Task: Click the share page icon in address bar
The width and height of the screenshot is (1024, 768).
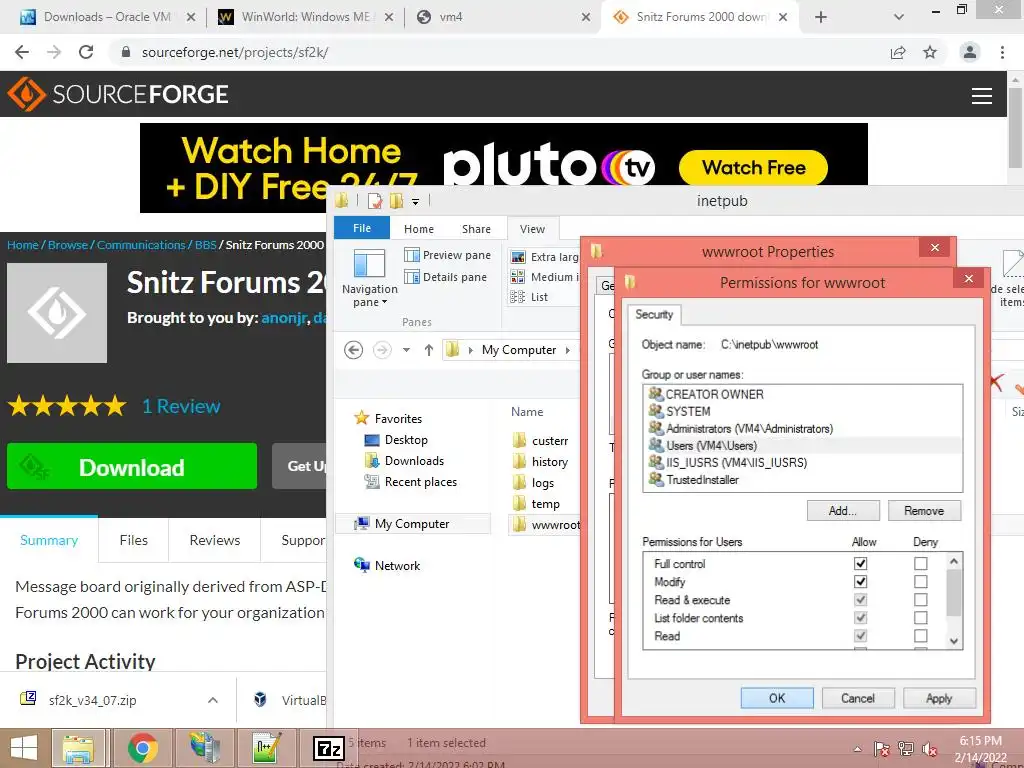Action: click(x=898, y=52)
